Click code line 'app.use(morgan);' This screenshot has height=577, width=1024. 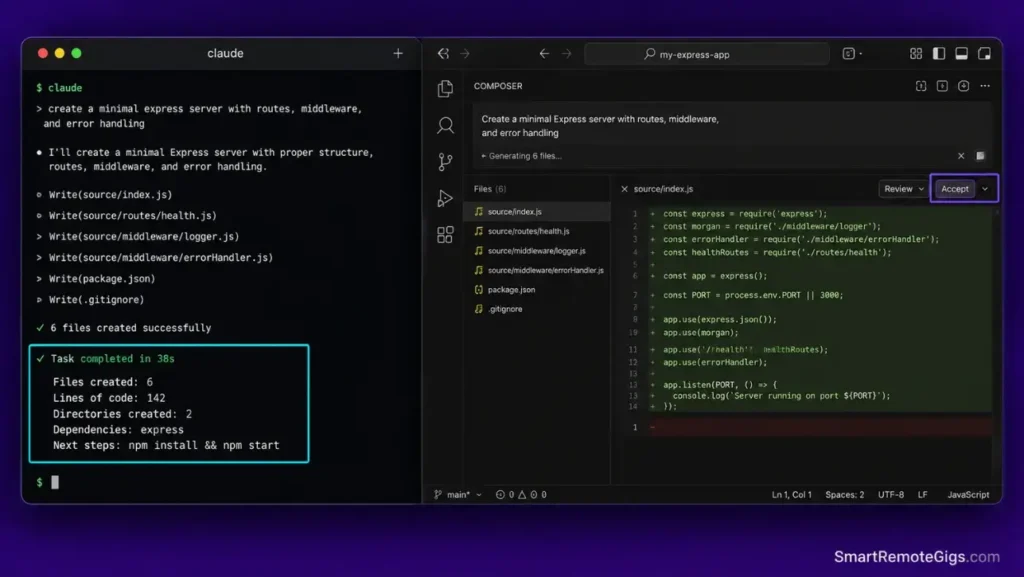pos(700,333)
